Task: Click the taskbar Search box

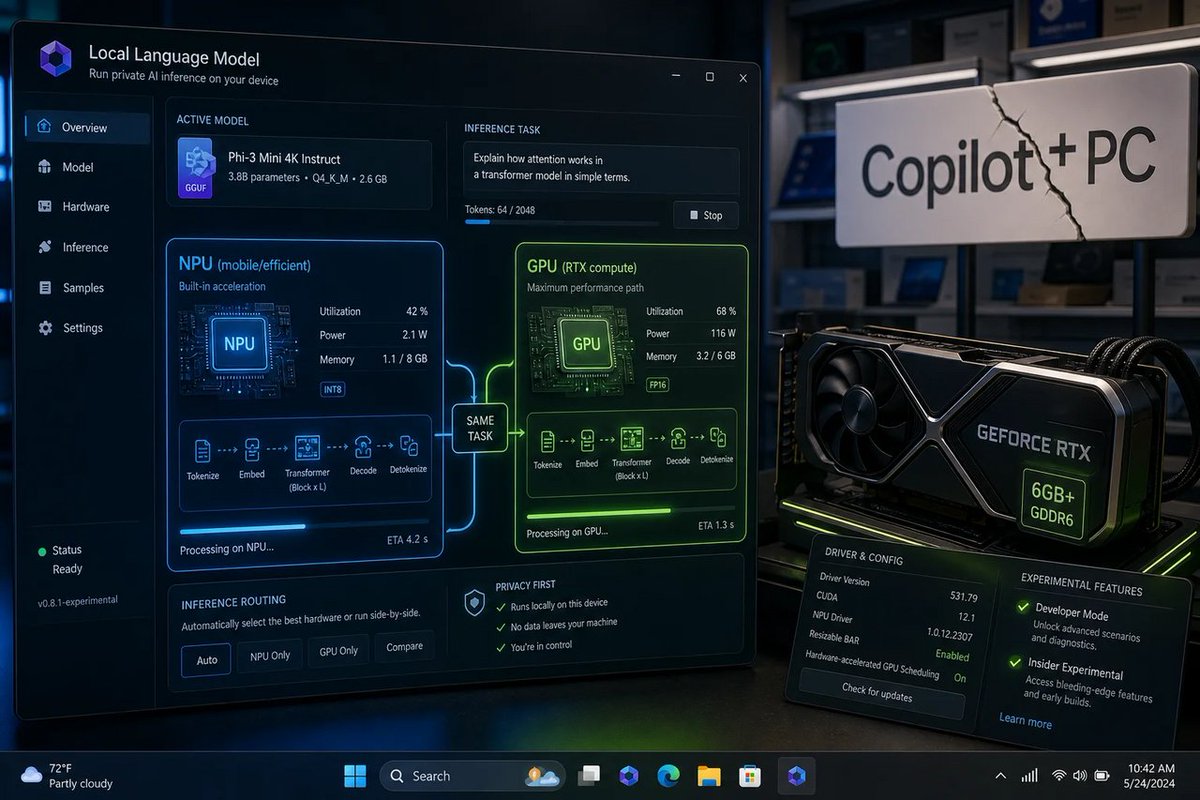Action: [x=471, y=775]
